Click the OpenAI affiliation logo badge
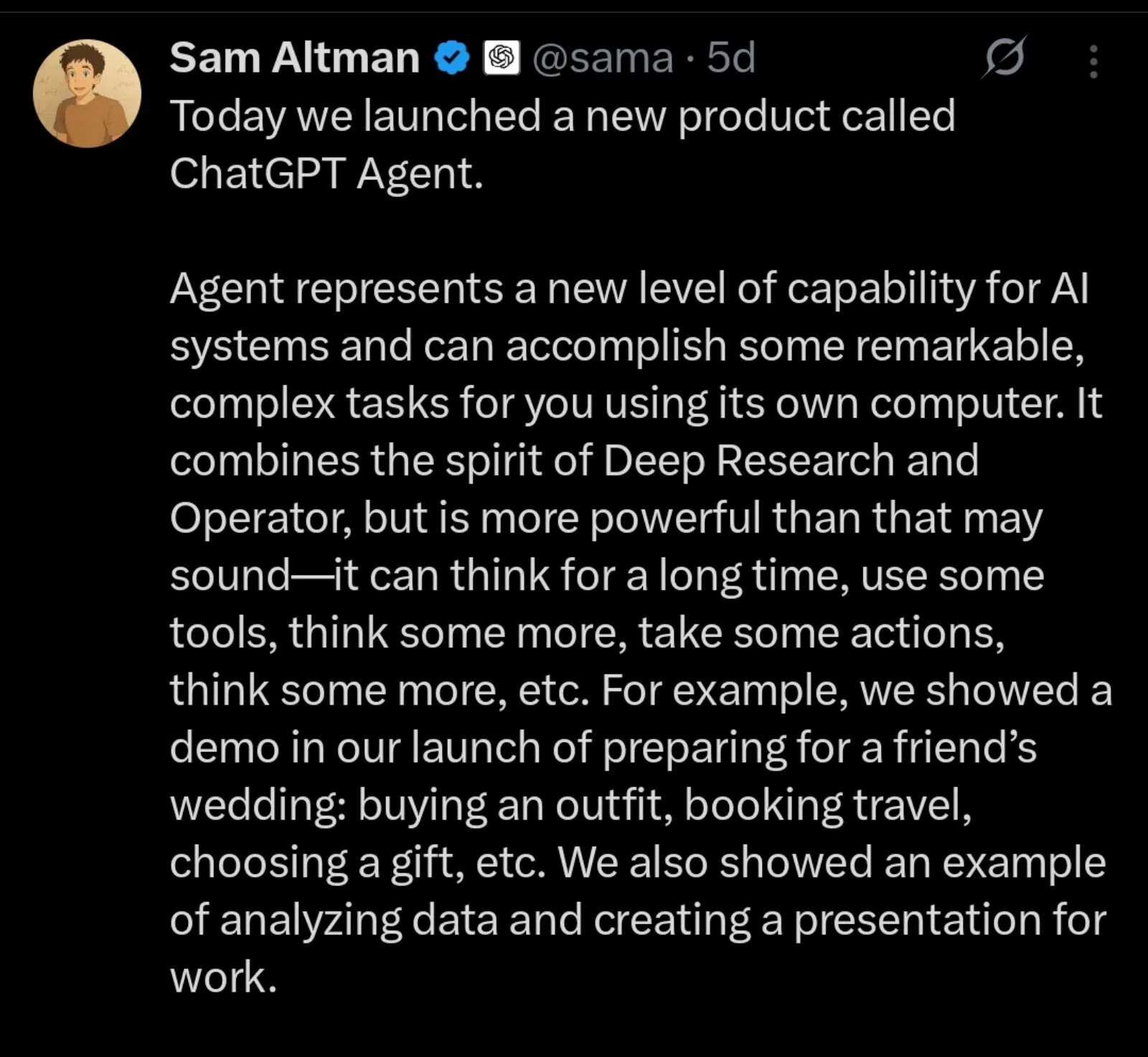The image size is (1148, 1057). point(502,58)
